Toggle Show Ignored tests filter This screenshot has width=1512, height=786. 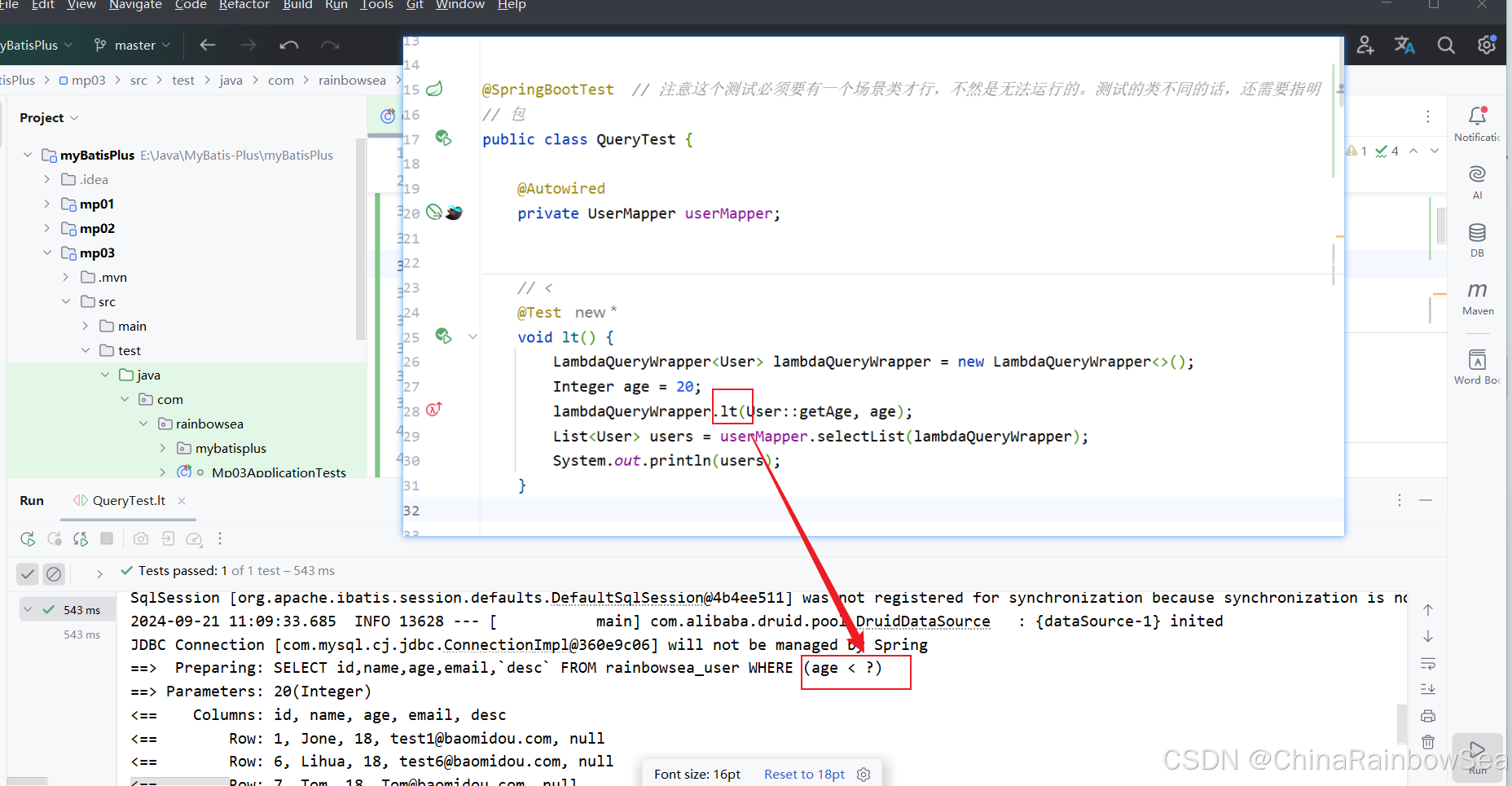click(54, 574)
